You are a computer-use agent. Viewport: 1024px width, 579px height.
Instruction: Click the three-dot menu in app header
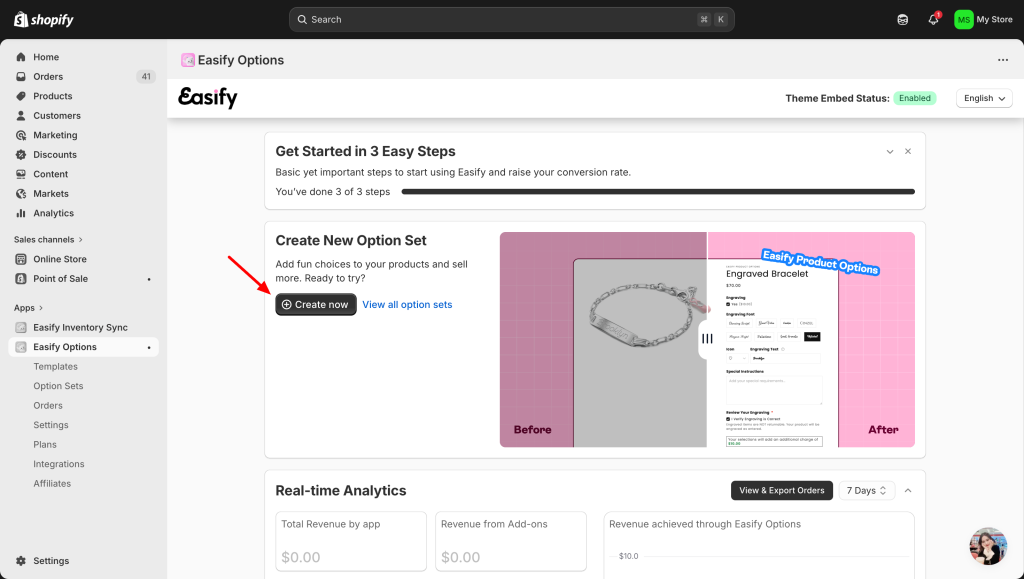pyautogui.click(x=1003, y=60)
